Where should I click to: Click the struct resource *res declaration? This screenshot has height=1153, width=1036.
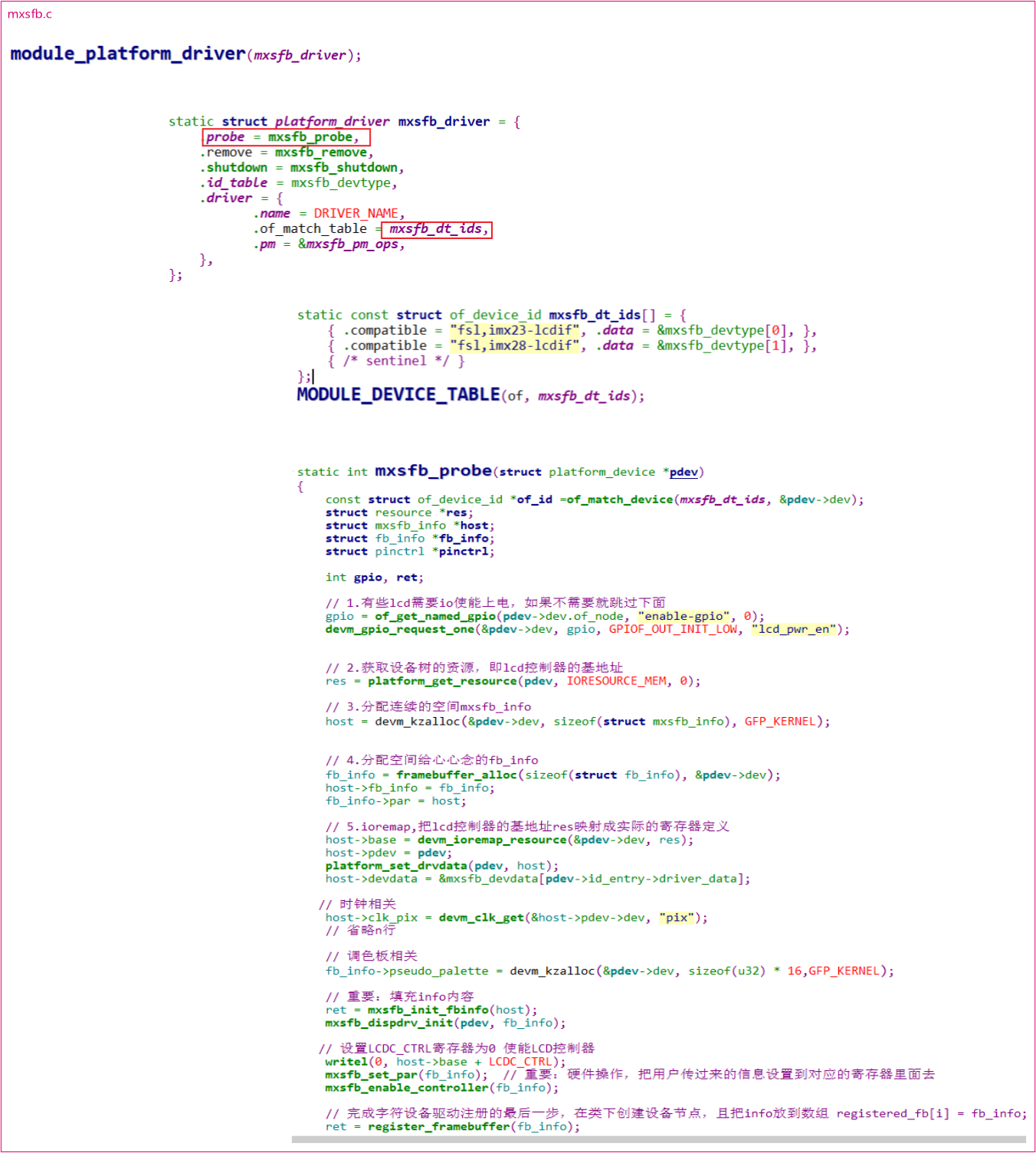(399, 513)
